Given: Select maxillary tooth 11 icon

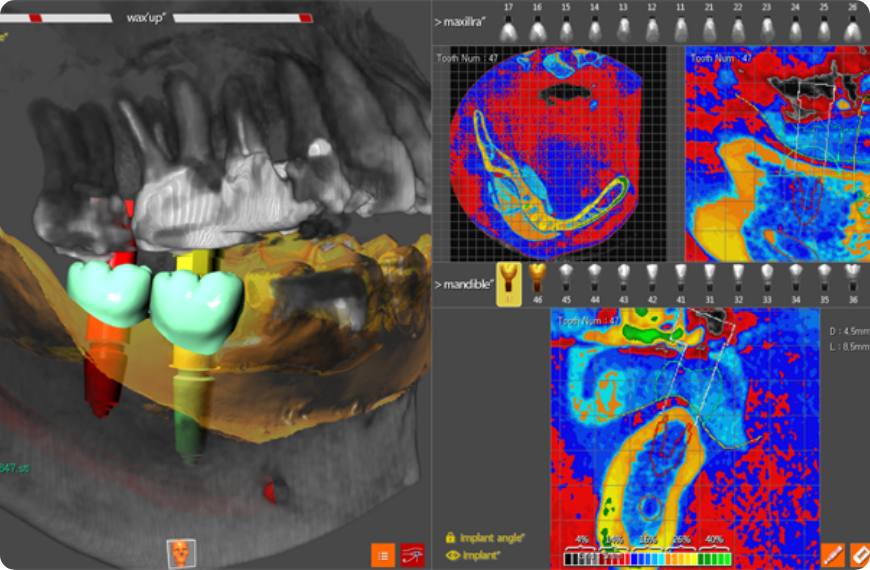Looking at the screenshot, I should click(x=680, y=29).
